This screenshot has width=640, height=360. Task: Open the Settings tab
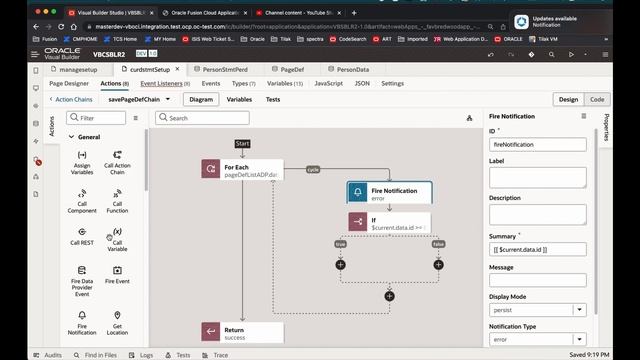coord(393,83)
